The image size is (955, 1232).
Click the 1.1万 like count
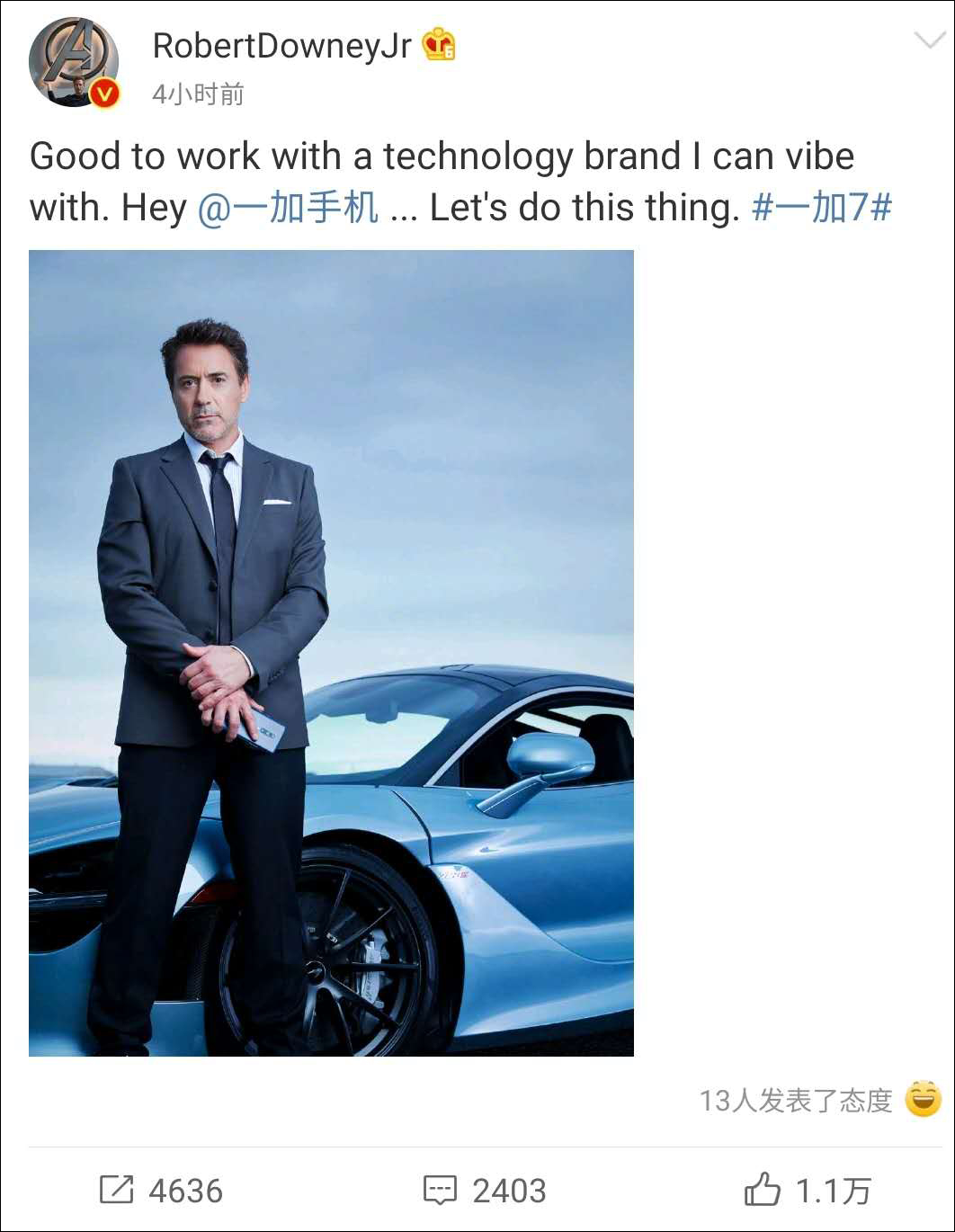[x=833, y=1191]
